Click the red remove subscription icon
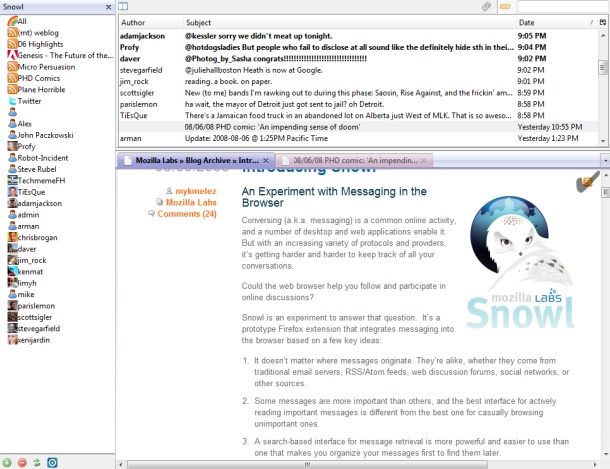The height and width of the screenshot is (469, 610). point(22,462)
